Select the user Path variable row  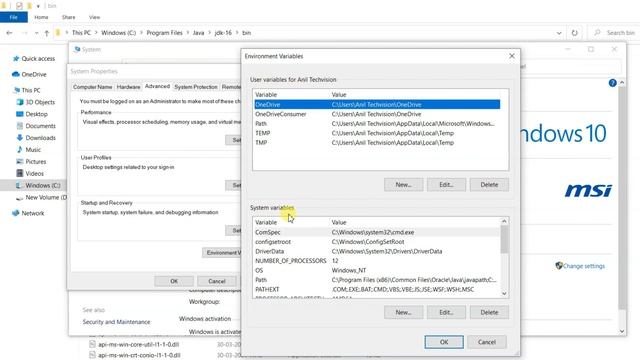coord(377,123)
